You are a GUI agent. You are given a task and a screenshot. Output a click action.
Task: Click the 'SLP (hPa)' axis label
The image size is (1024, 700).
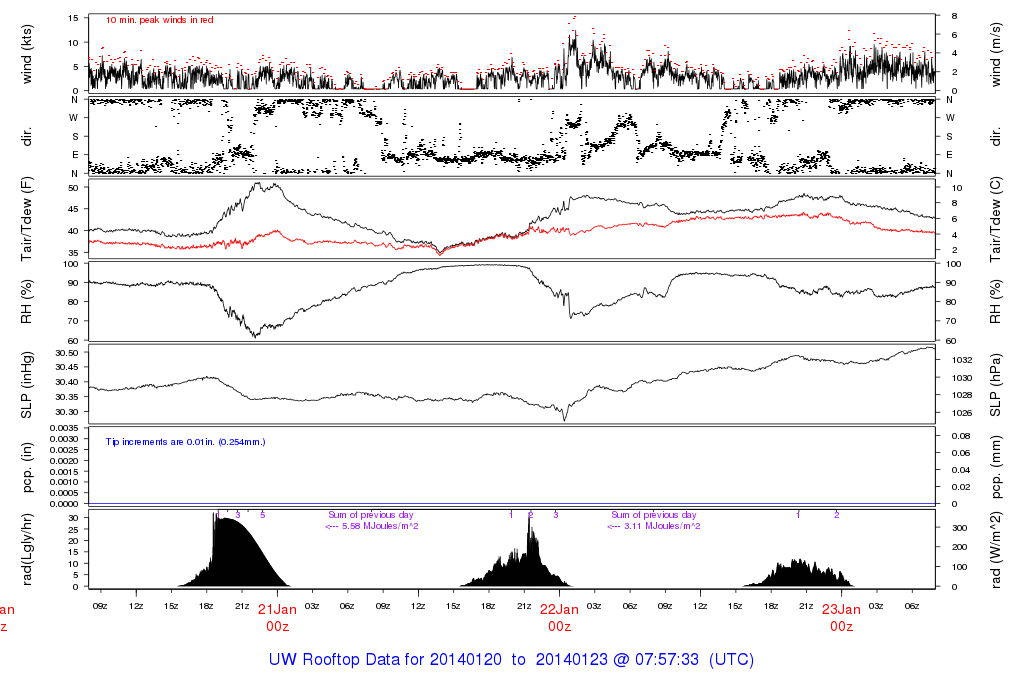(995, 385)
